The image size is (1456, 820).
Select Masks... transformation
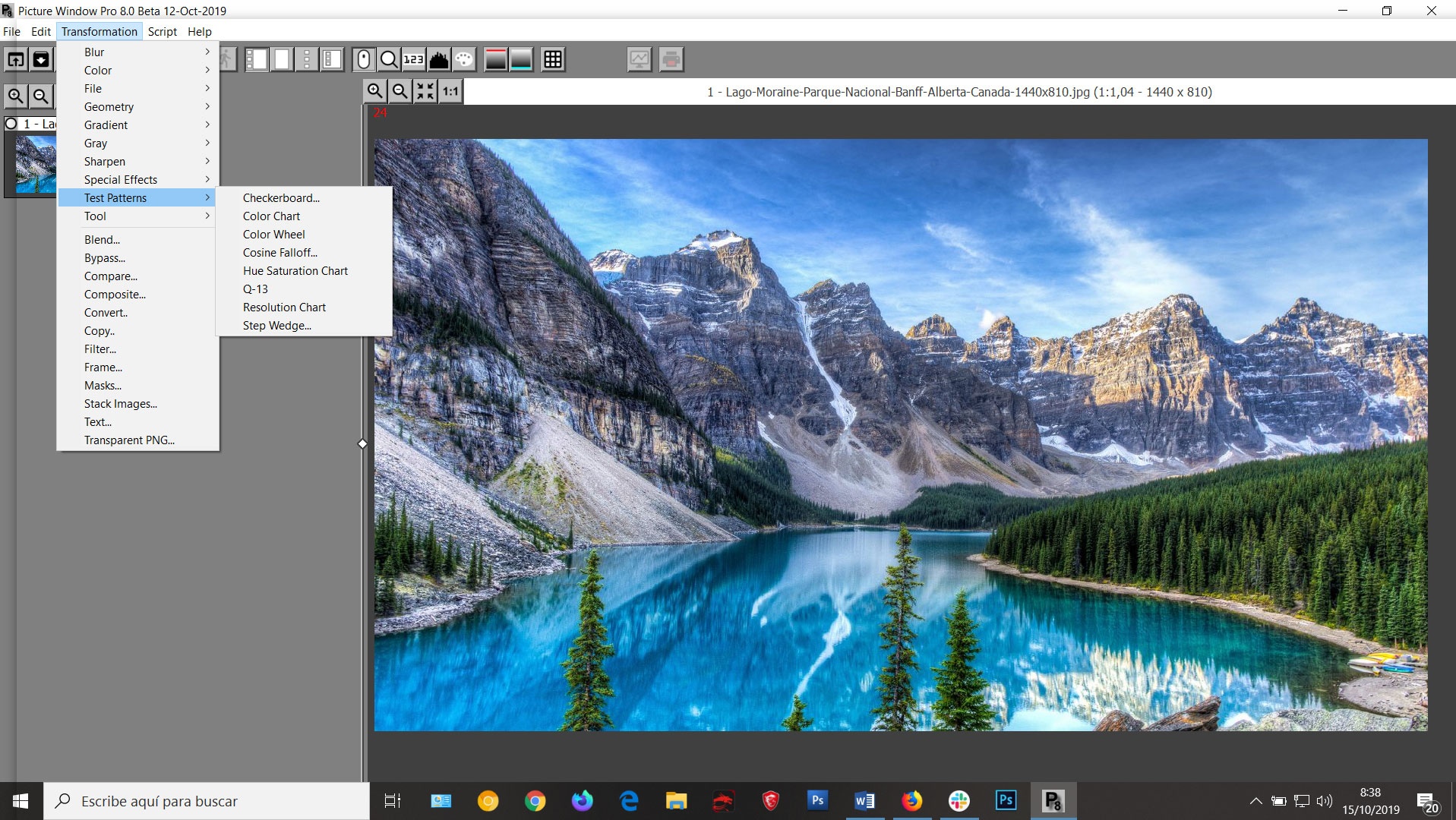(x=138, y=385)
